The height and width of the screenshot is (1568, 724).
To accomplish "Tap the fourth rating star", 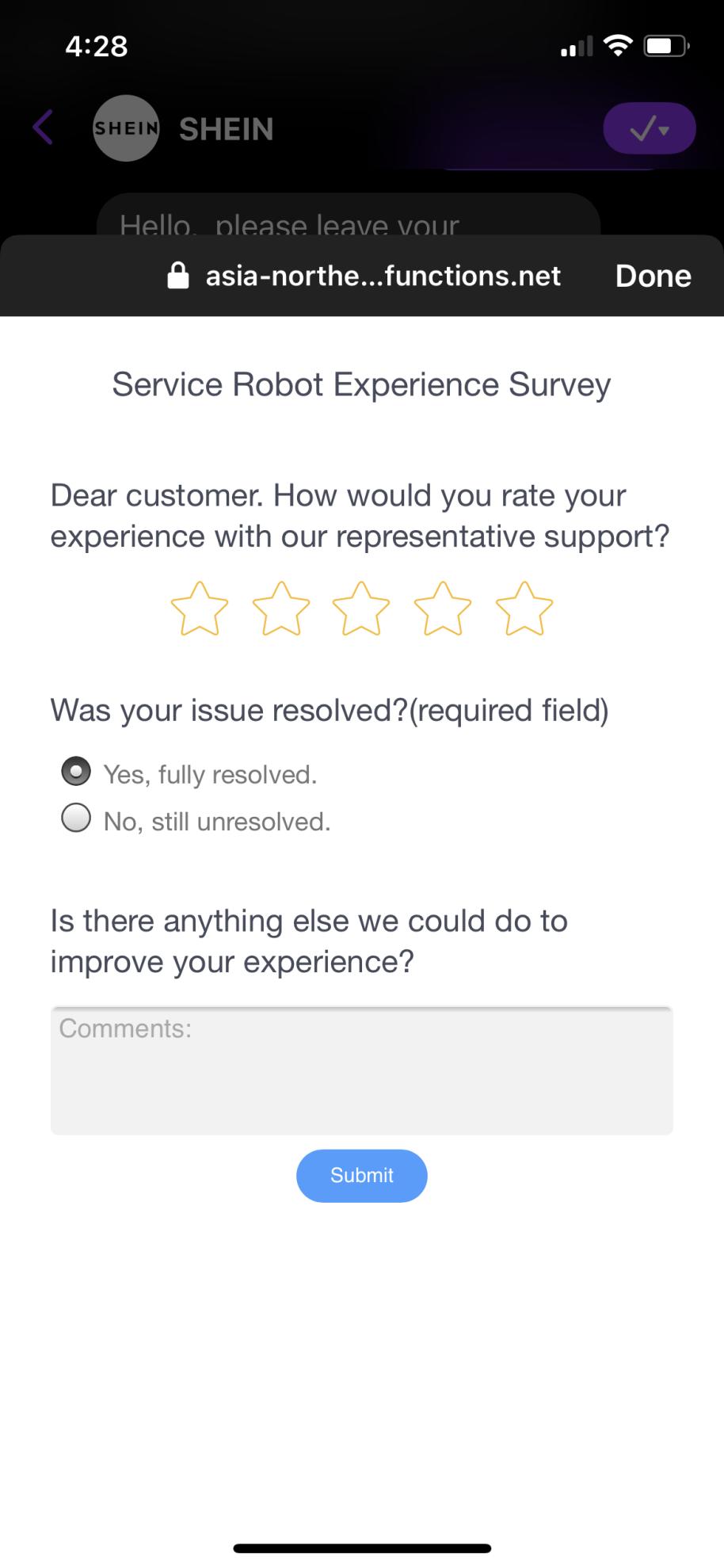I will 443,609.
